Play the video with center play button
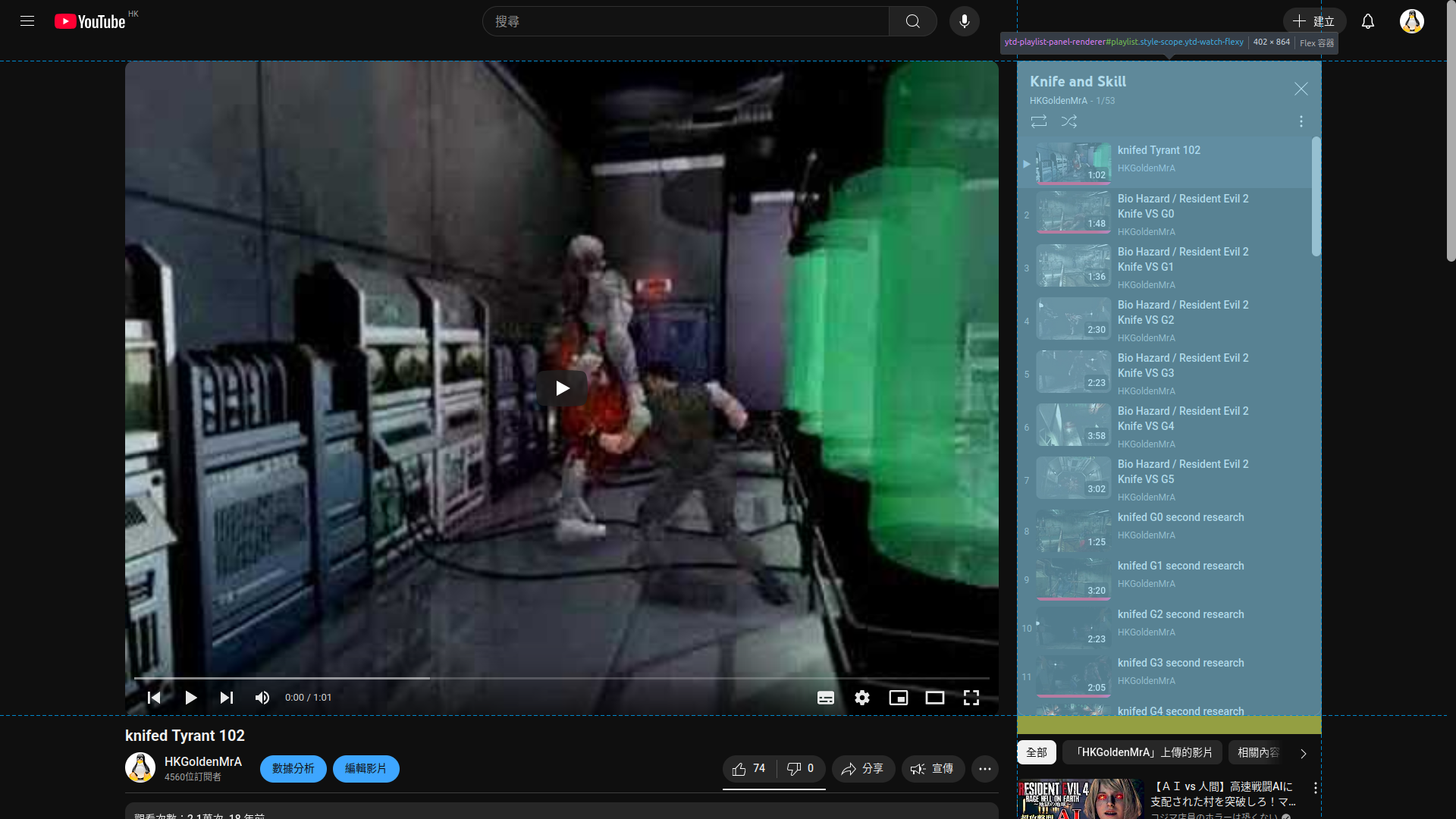Screen dimensions: 1456x819 (562, 388)
